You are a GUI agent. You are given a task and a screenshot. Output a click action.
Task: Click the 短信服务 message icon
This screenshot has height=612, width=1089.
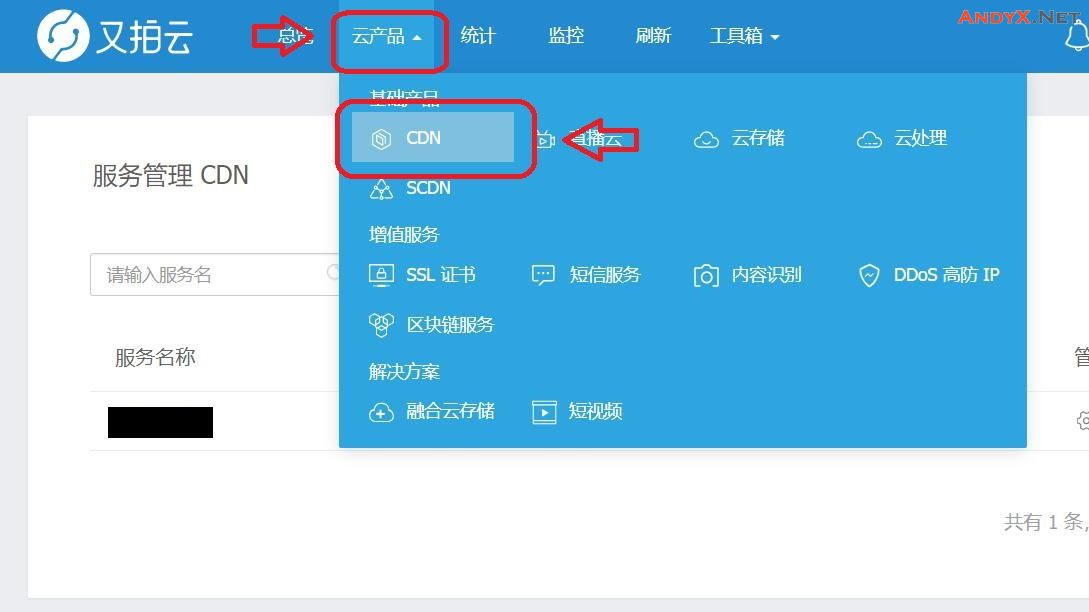click(x=543, y=275)
